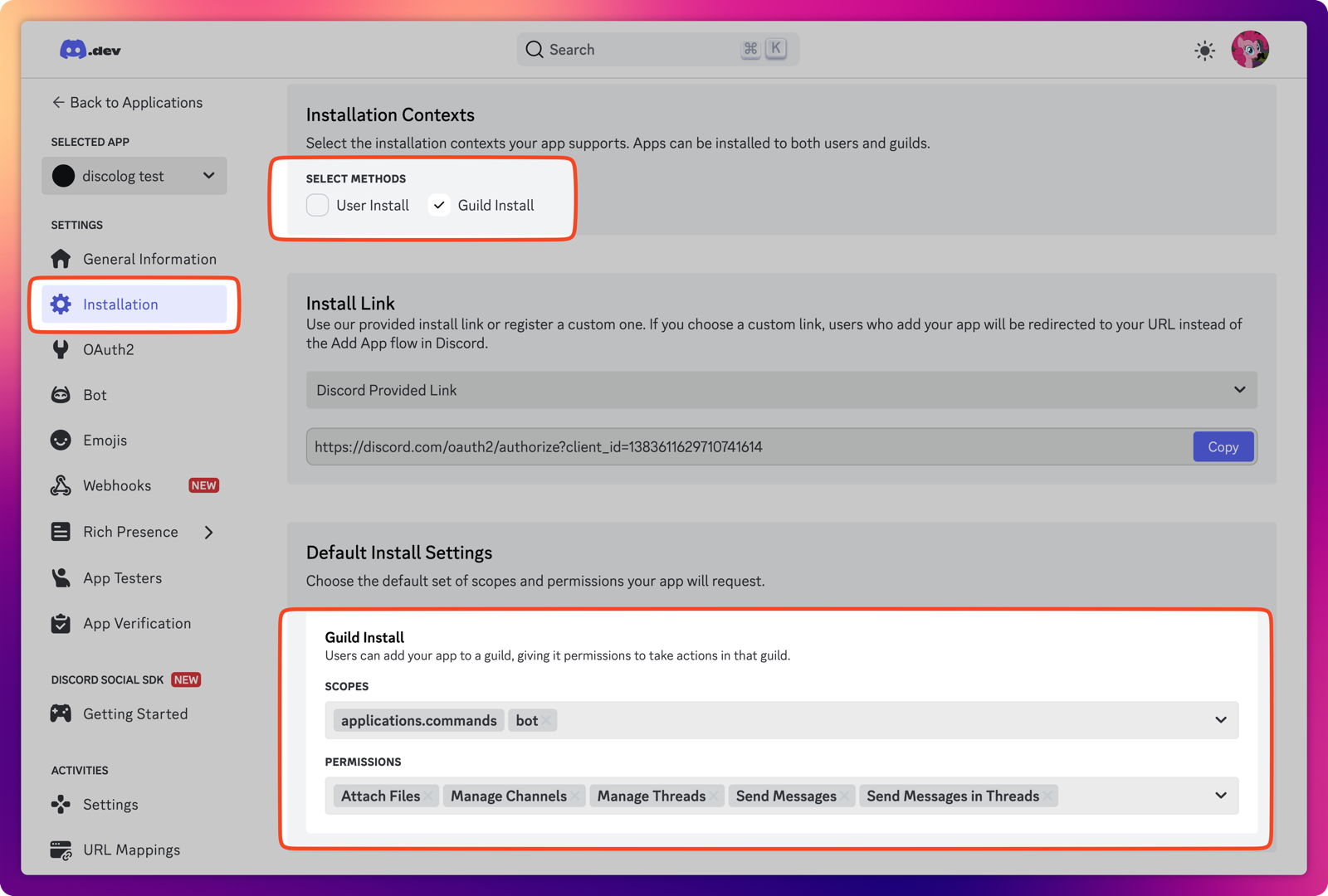
Task: Open Webhooks using its sidebar icon
Action: tap(61, 485)
